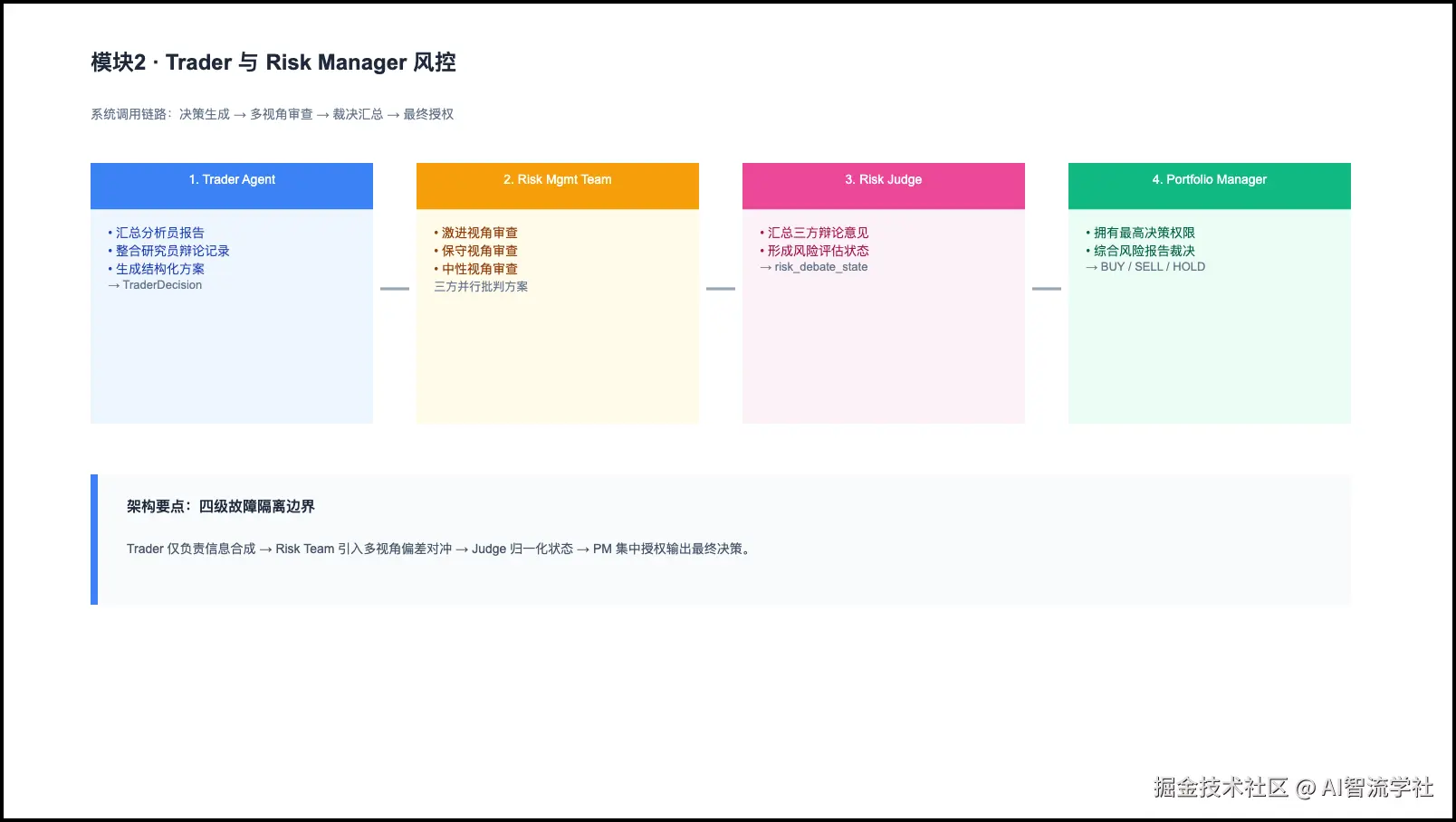This screenshot has width=1456, height=822.
Task: Click the TraderDecision output line
Action: 155,285
